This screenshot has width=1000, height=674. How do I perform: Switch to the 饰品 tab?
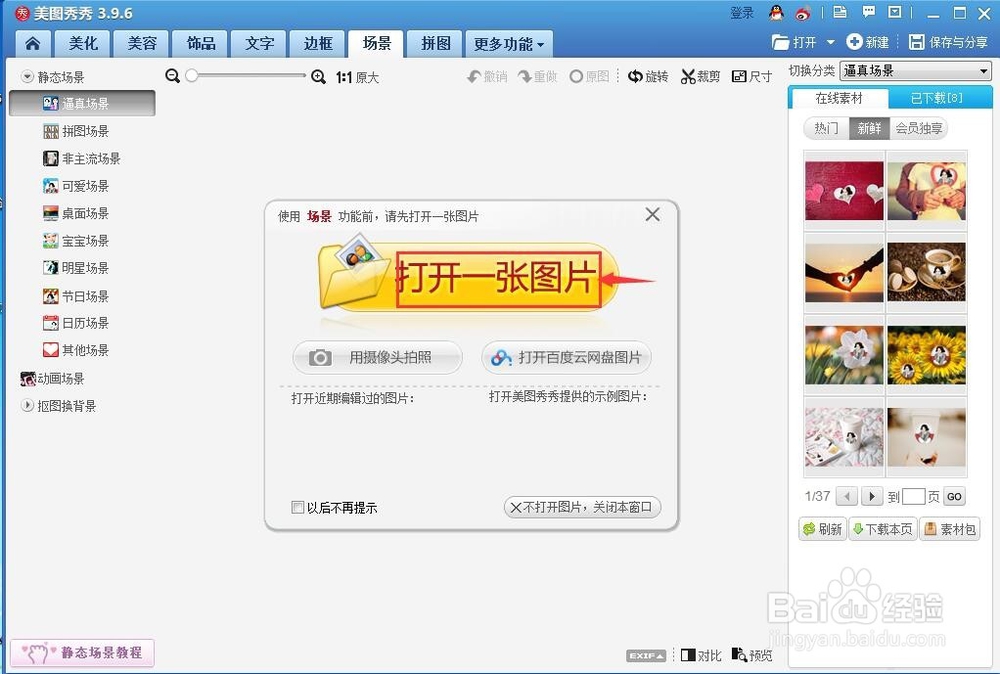[201, 43]
